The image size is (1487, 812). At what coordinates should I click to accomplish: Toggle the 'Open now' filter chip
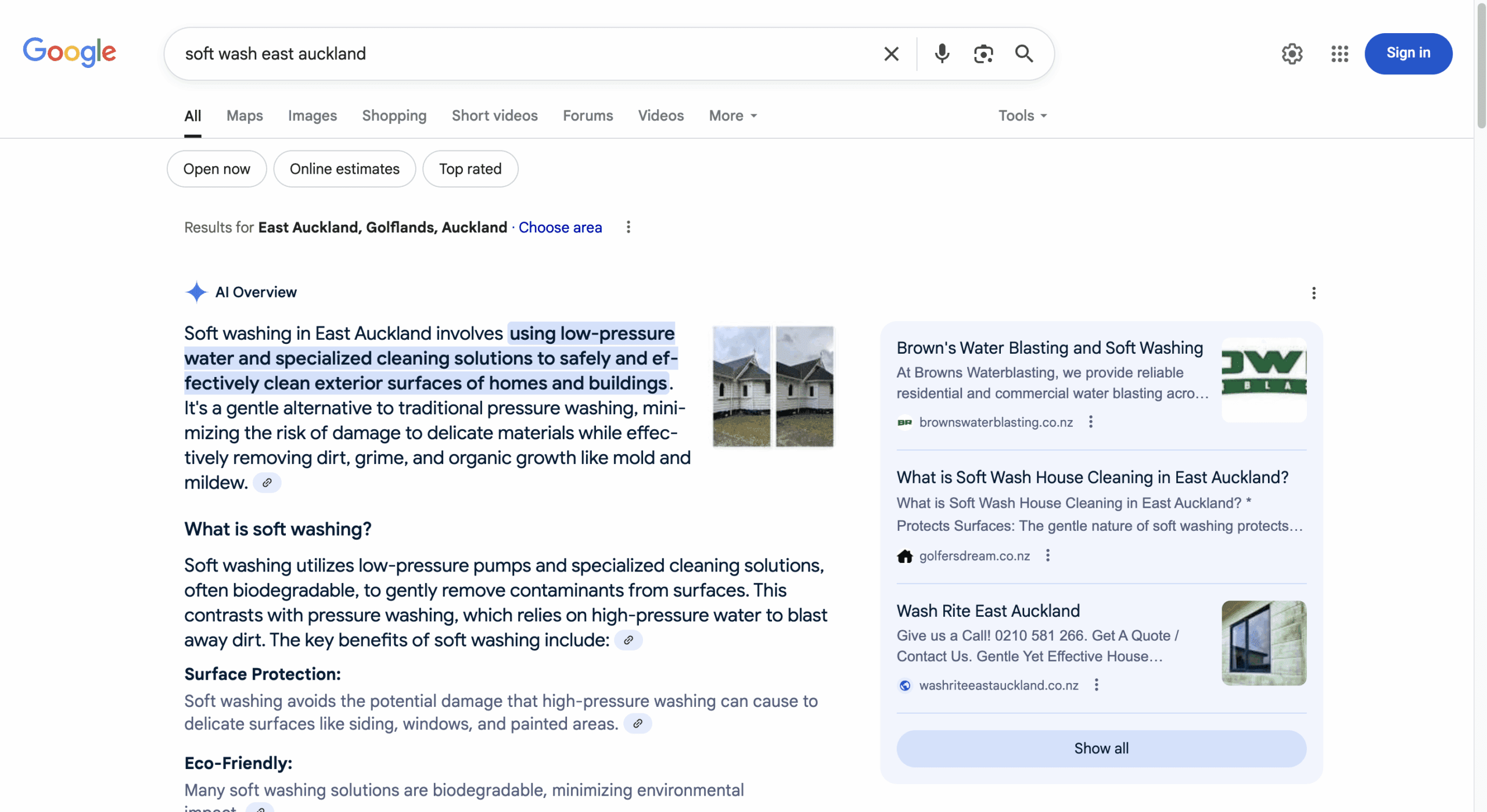pyautogui.click(x=217, y=169)
